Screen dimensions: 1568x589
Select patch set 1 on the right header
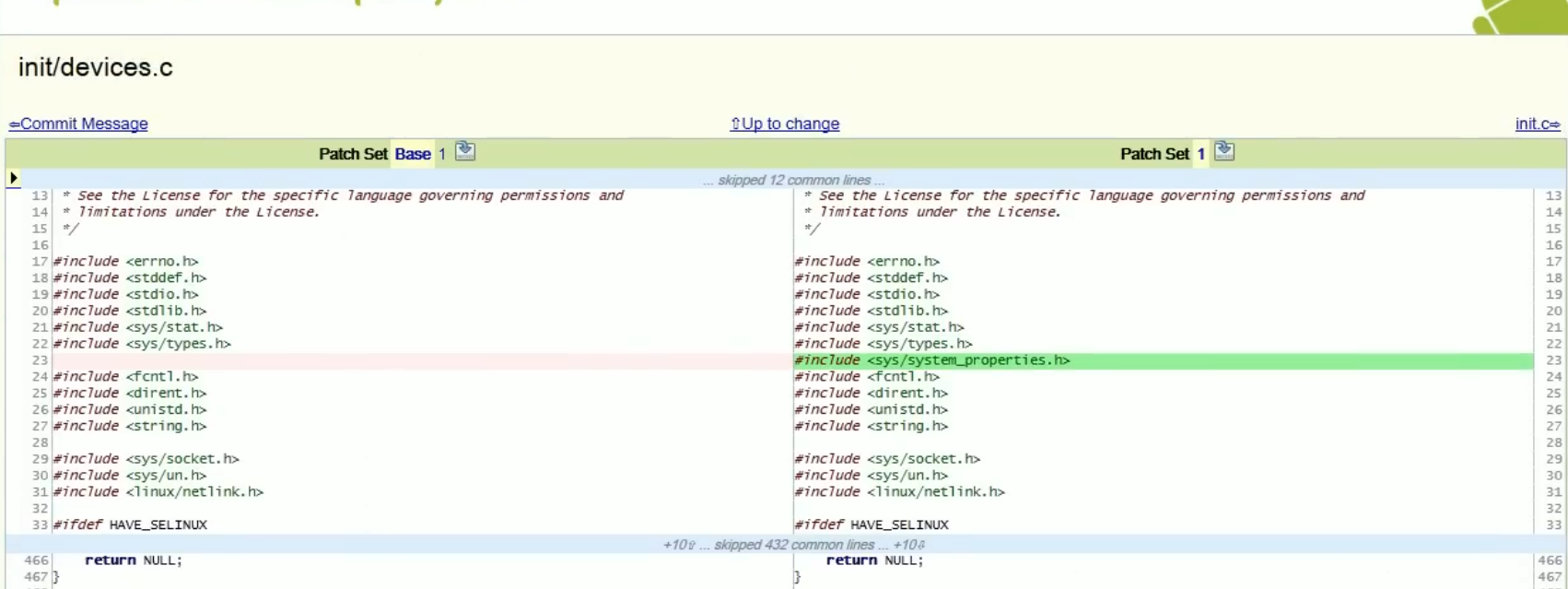tap(1200, 154)
